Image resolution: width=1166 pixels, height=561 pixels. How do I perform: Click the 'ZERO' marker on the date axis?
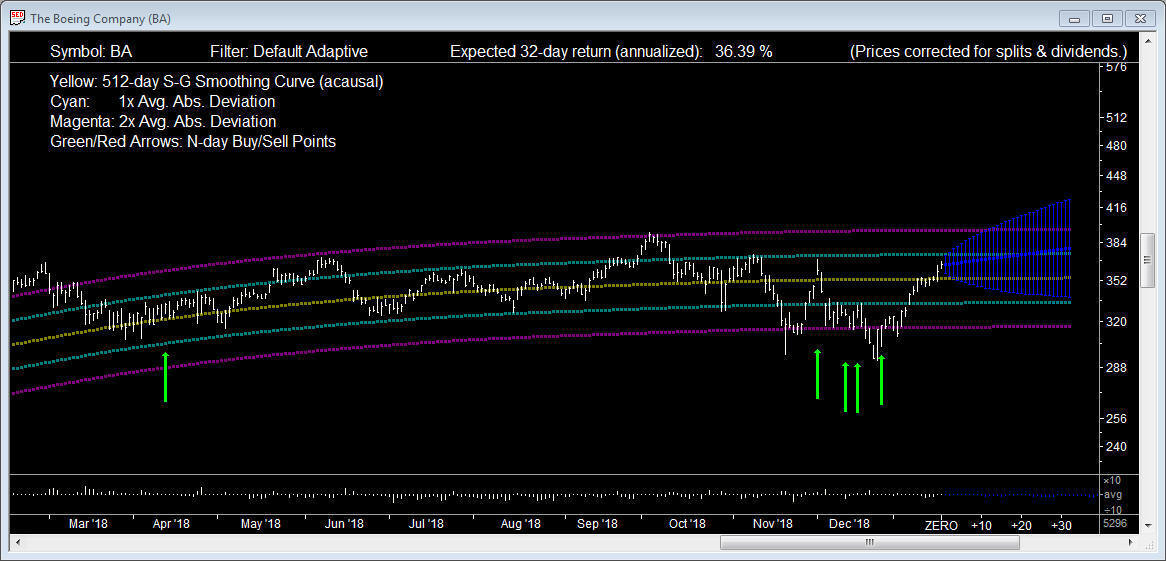click(x=941, y=525)
